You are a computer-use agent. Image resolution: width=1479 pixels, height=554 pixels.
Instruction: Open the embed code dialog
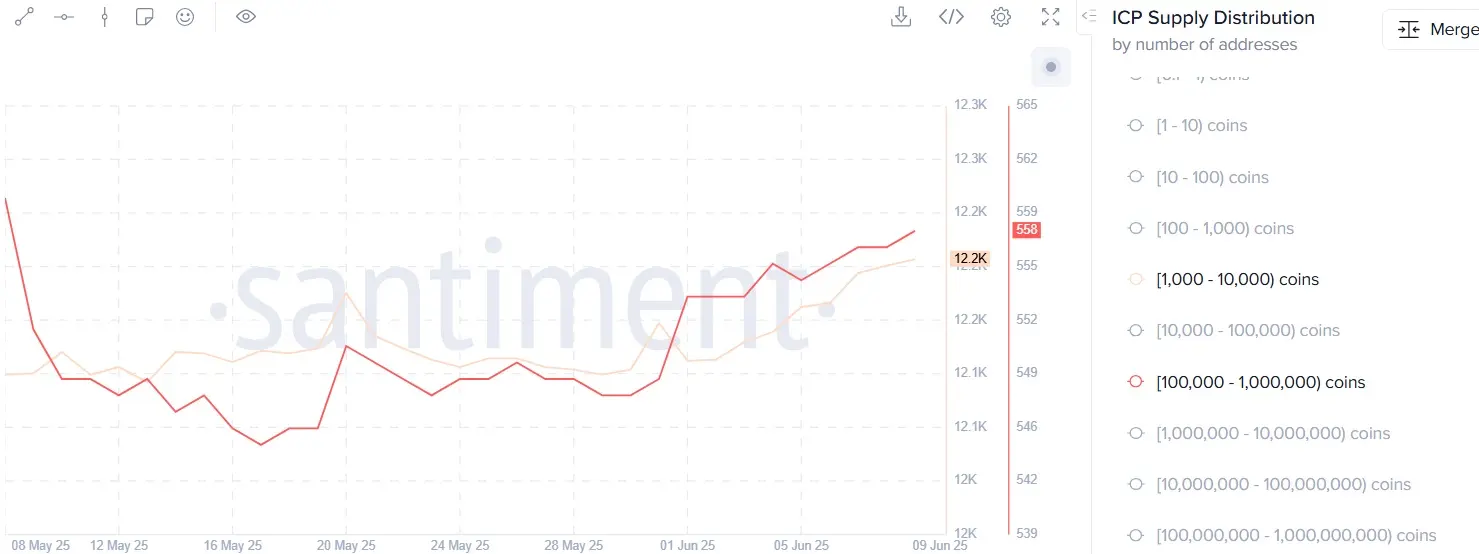pos(951,17)
